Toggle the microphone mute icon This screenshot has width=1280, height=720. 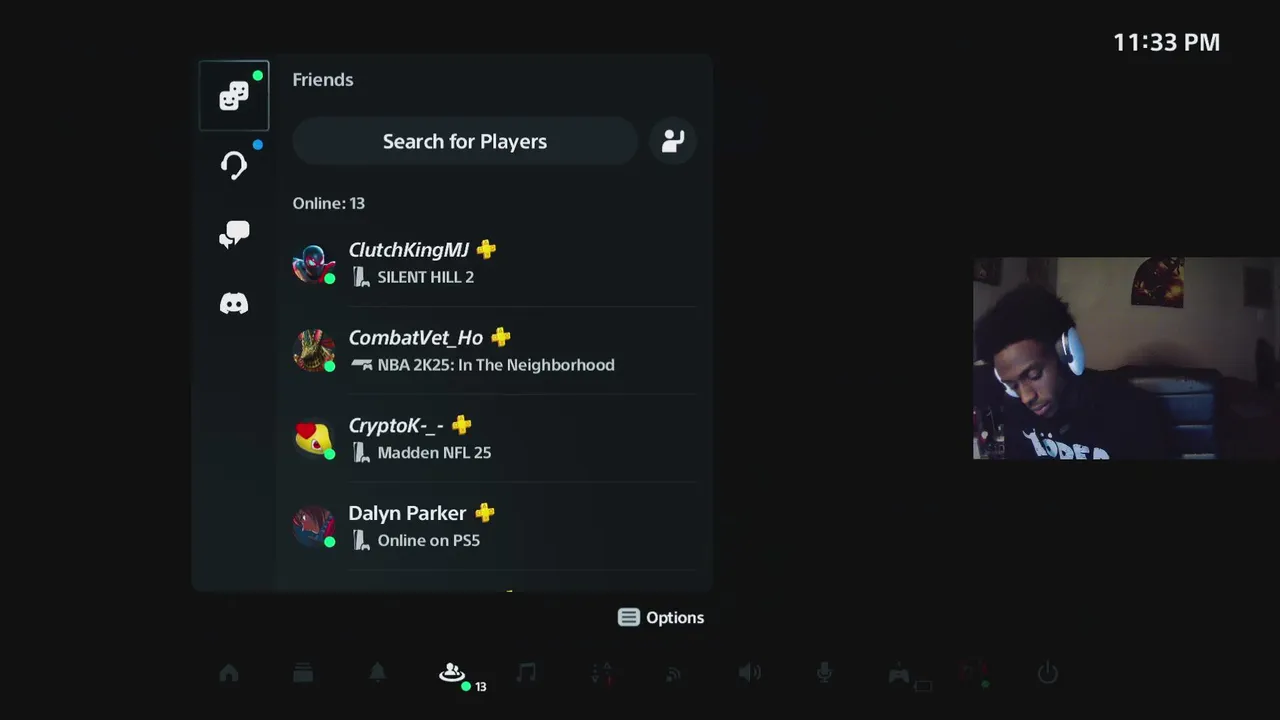[x=824, y=673]
